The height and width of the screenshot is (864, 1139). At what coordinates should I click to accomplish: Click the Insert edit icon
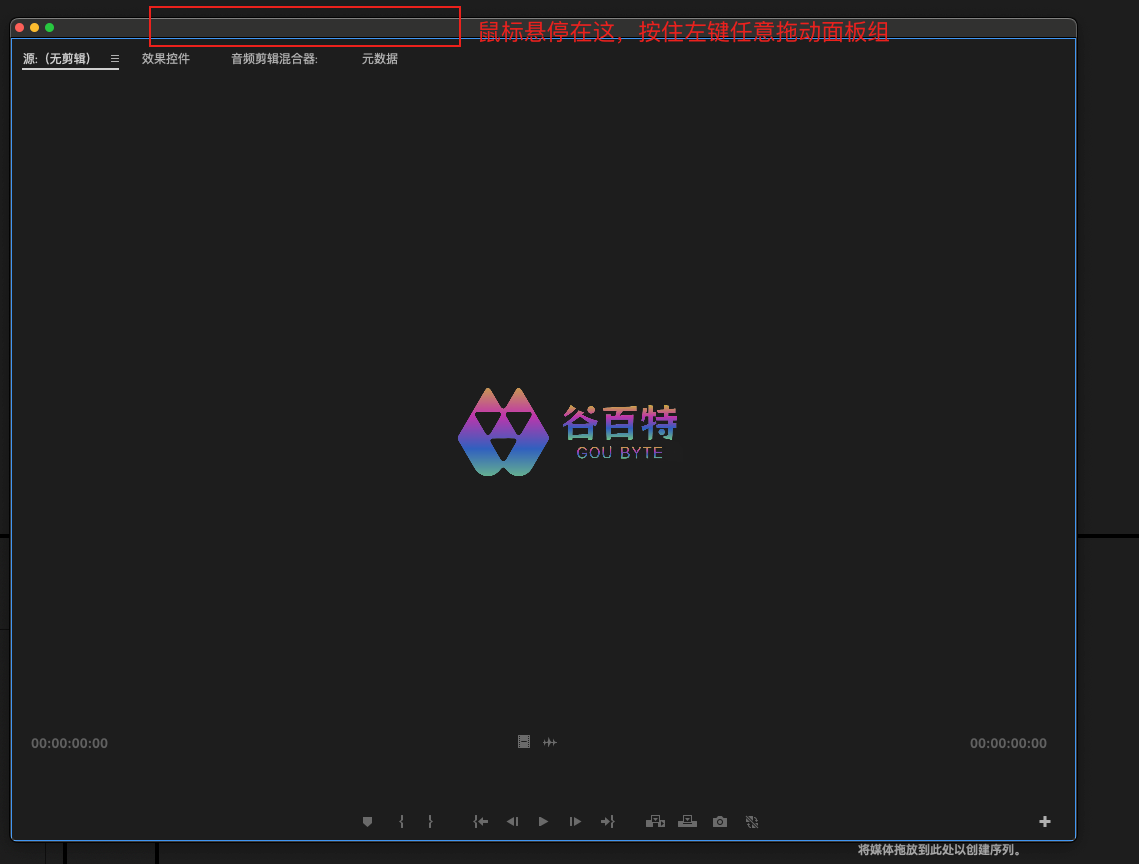tap(655, 822)
